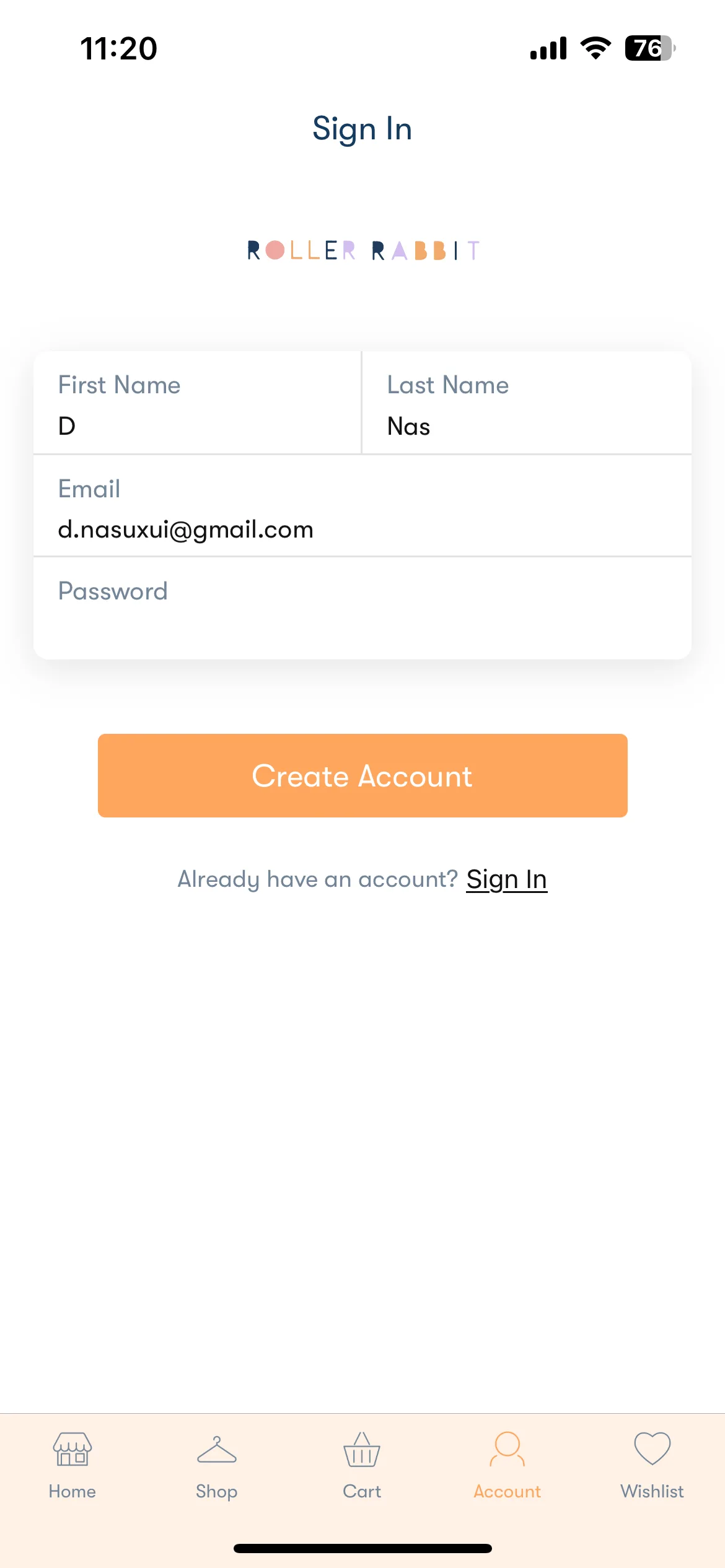Viewport: 725px width, 1568px height.
Task: Open Shop via hanger icon
Action: (x=216, y=1450)
